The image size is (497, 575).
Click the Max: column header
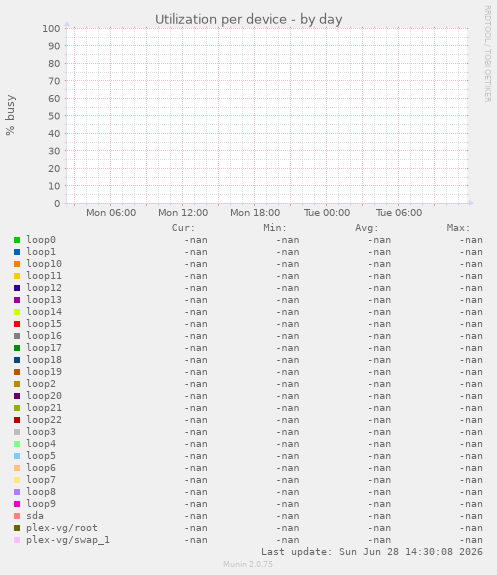coord(458,228)
